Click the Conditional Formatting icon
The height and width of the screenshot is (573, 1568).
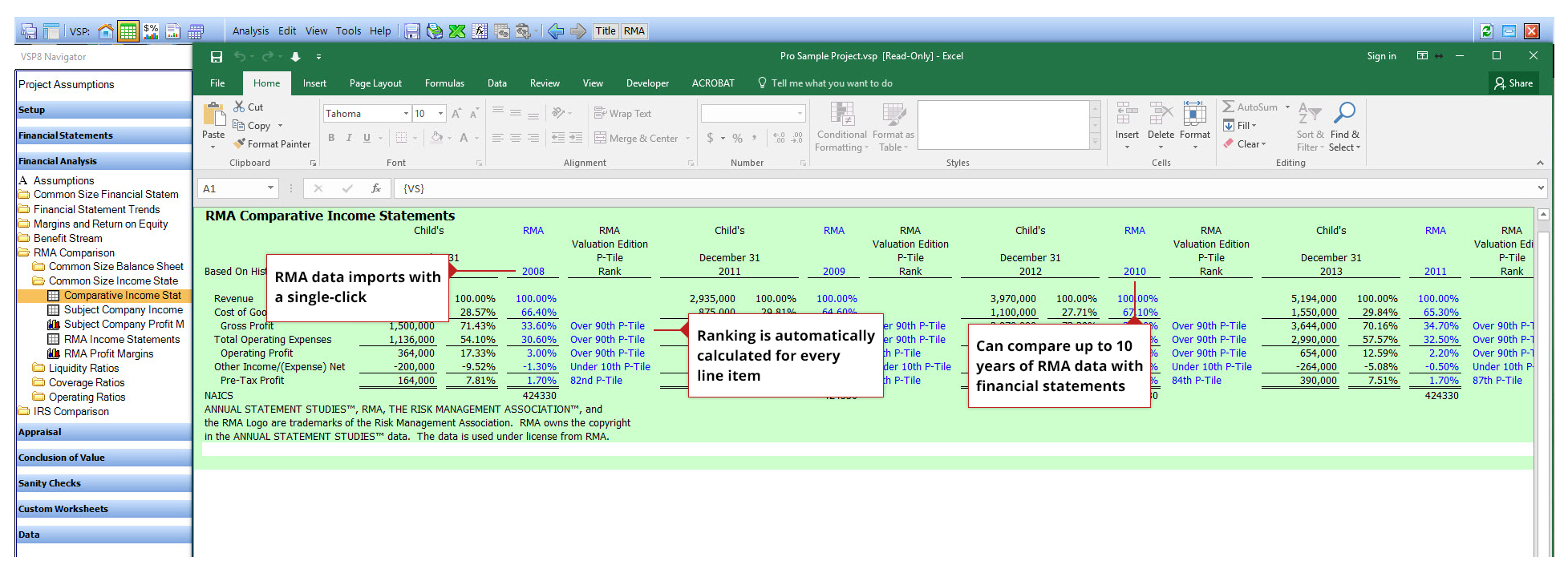point(841,115)
